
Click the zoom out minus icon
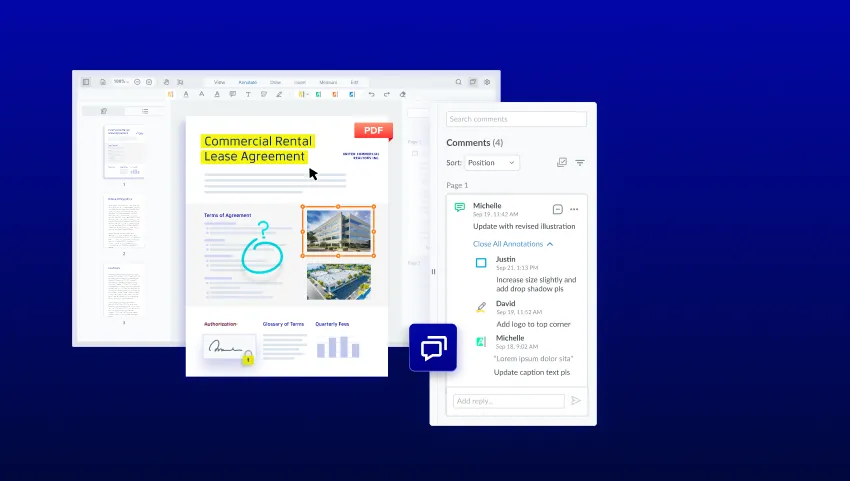(x=137, y=82)
